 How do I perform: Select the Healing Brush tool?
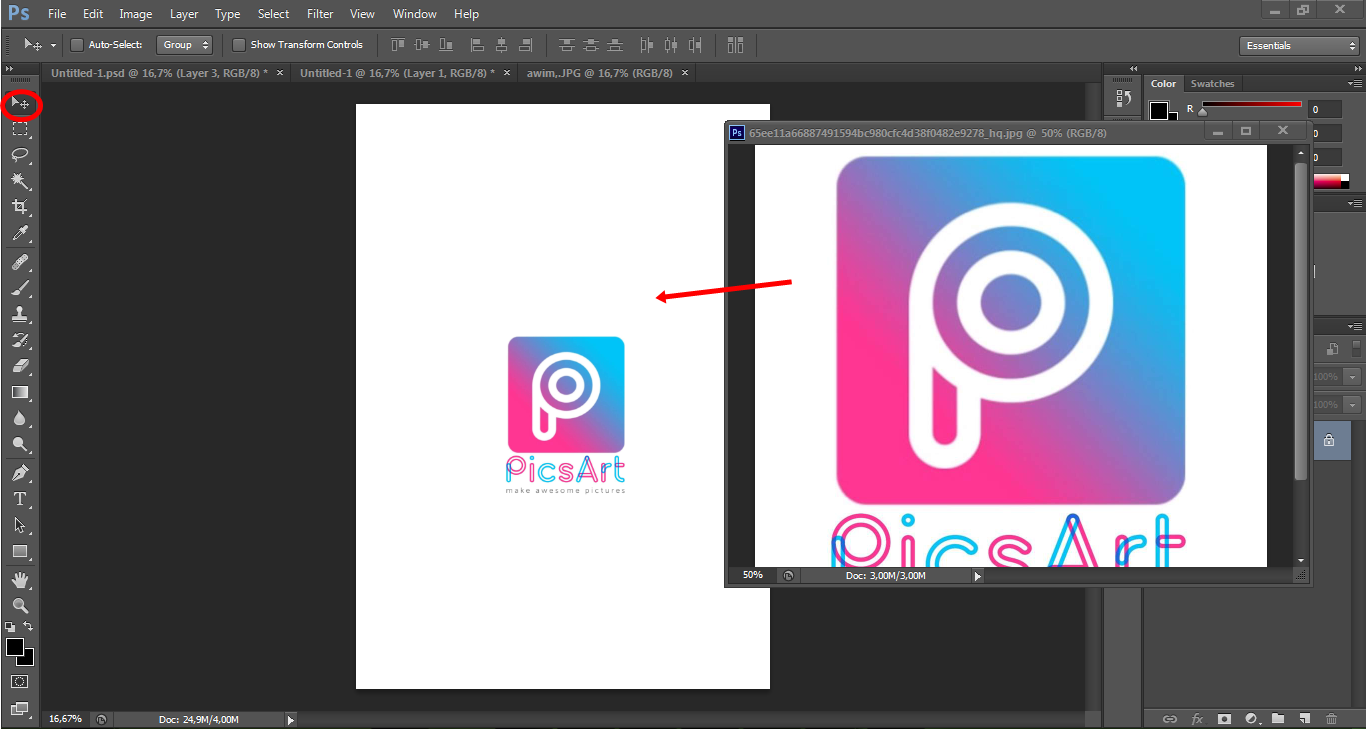pos(20,262)
